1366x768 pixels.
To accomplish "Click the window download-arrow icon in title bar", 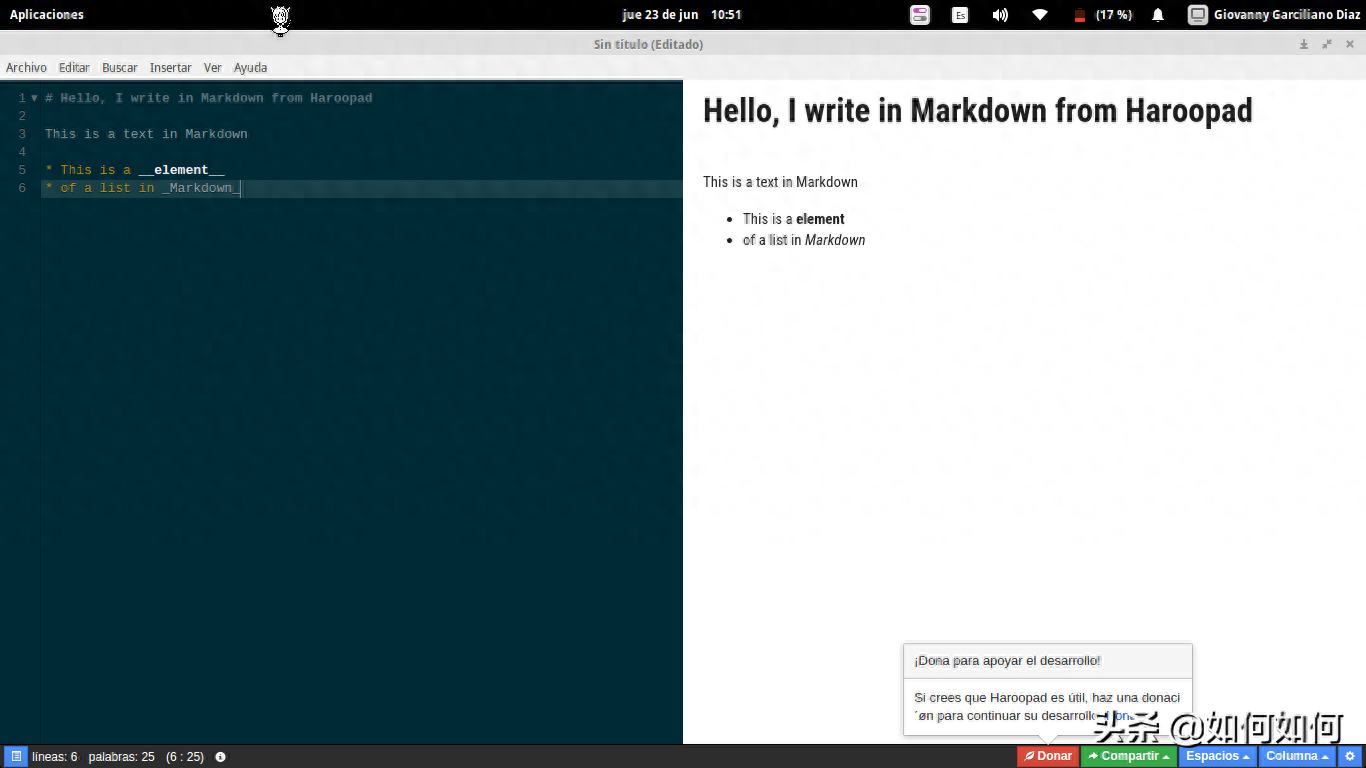I will click(1304, 44).
